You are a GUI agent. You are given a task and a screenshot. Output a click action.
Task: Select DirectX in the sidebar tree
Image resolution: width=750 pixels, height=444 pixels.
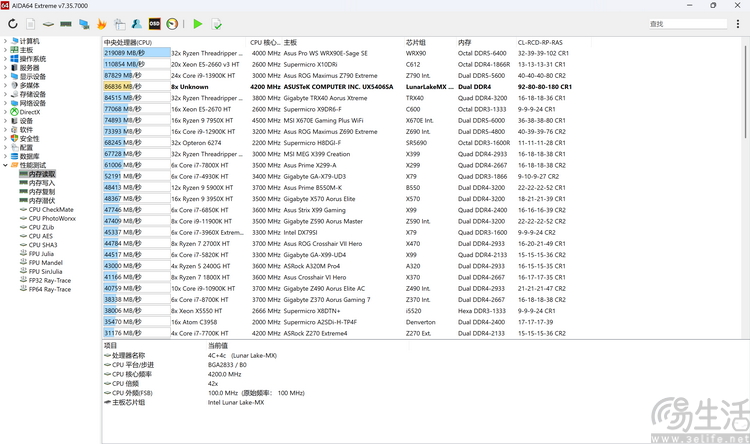(x=30, y=112)
